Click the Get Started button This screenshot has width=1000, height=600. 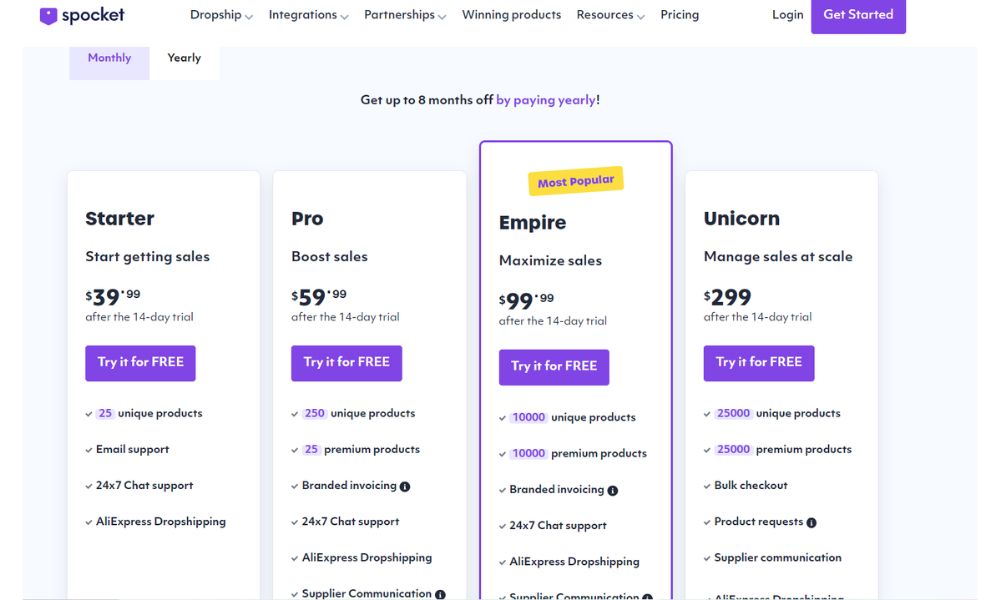[858, 15]
